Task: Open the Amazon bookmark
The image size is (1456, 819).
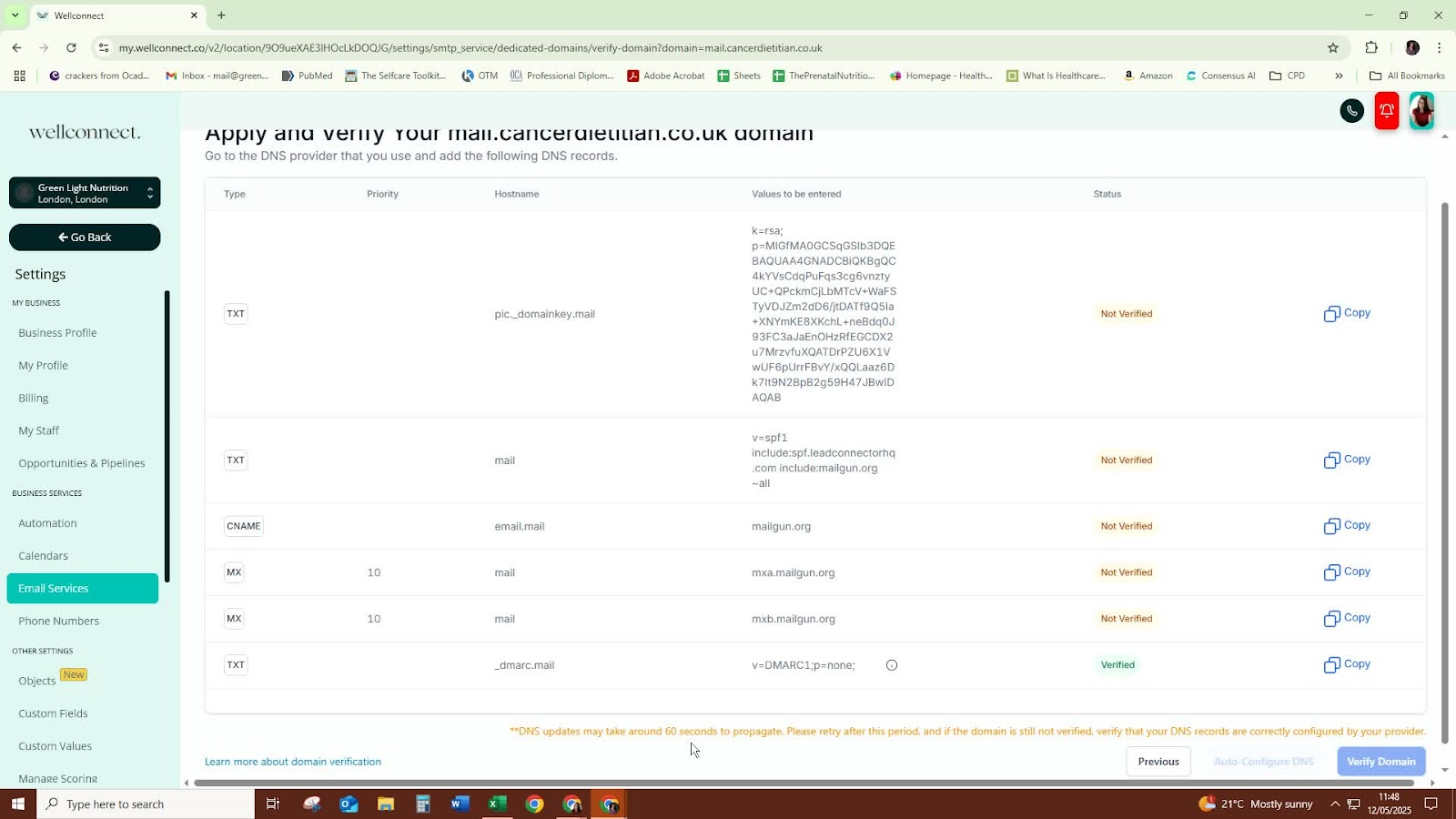Action: 1148,76
